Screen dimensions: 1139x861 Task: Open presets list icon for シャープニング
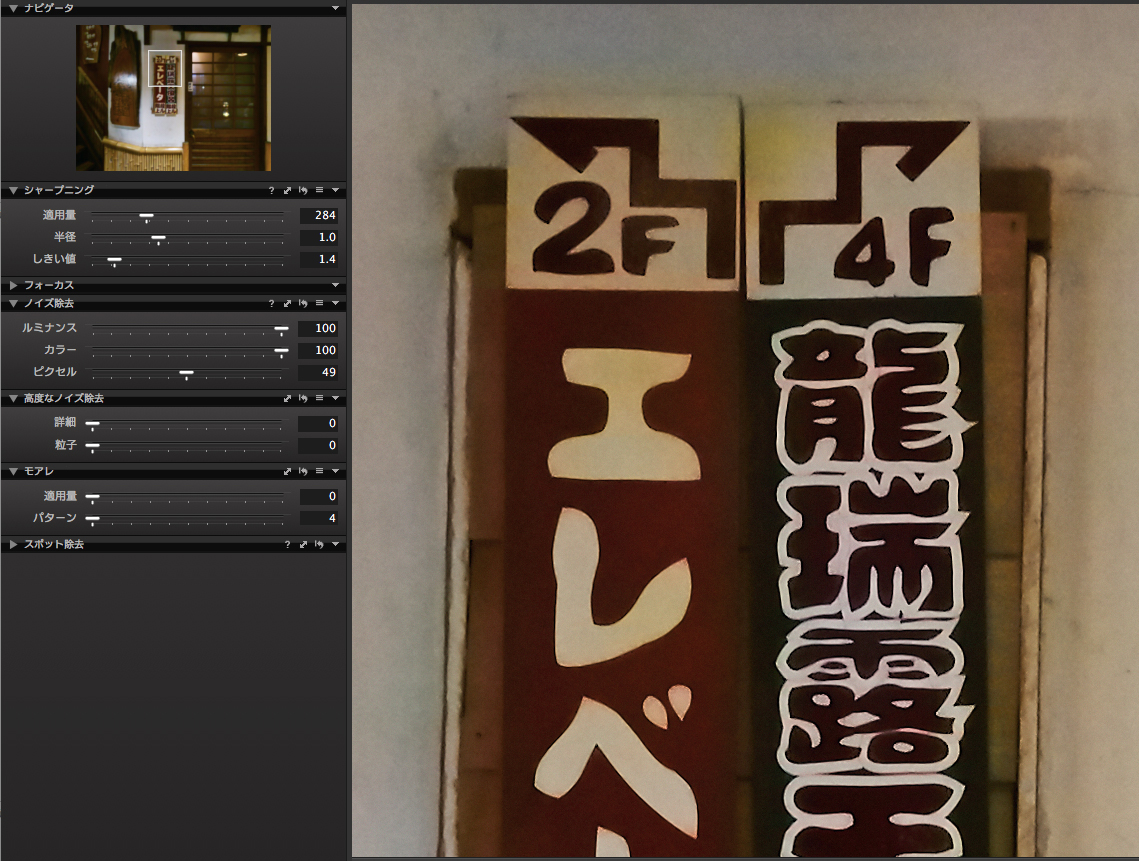319,190
